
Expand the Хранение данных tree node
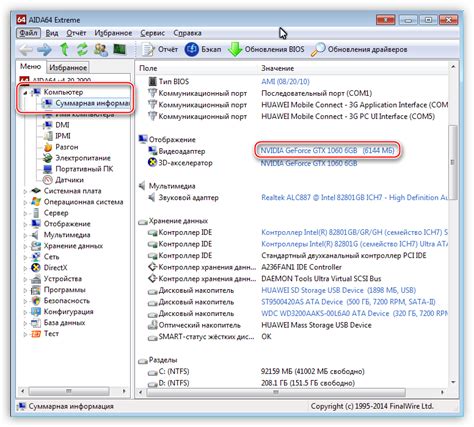point(25,246)
